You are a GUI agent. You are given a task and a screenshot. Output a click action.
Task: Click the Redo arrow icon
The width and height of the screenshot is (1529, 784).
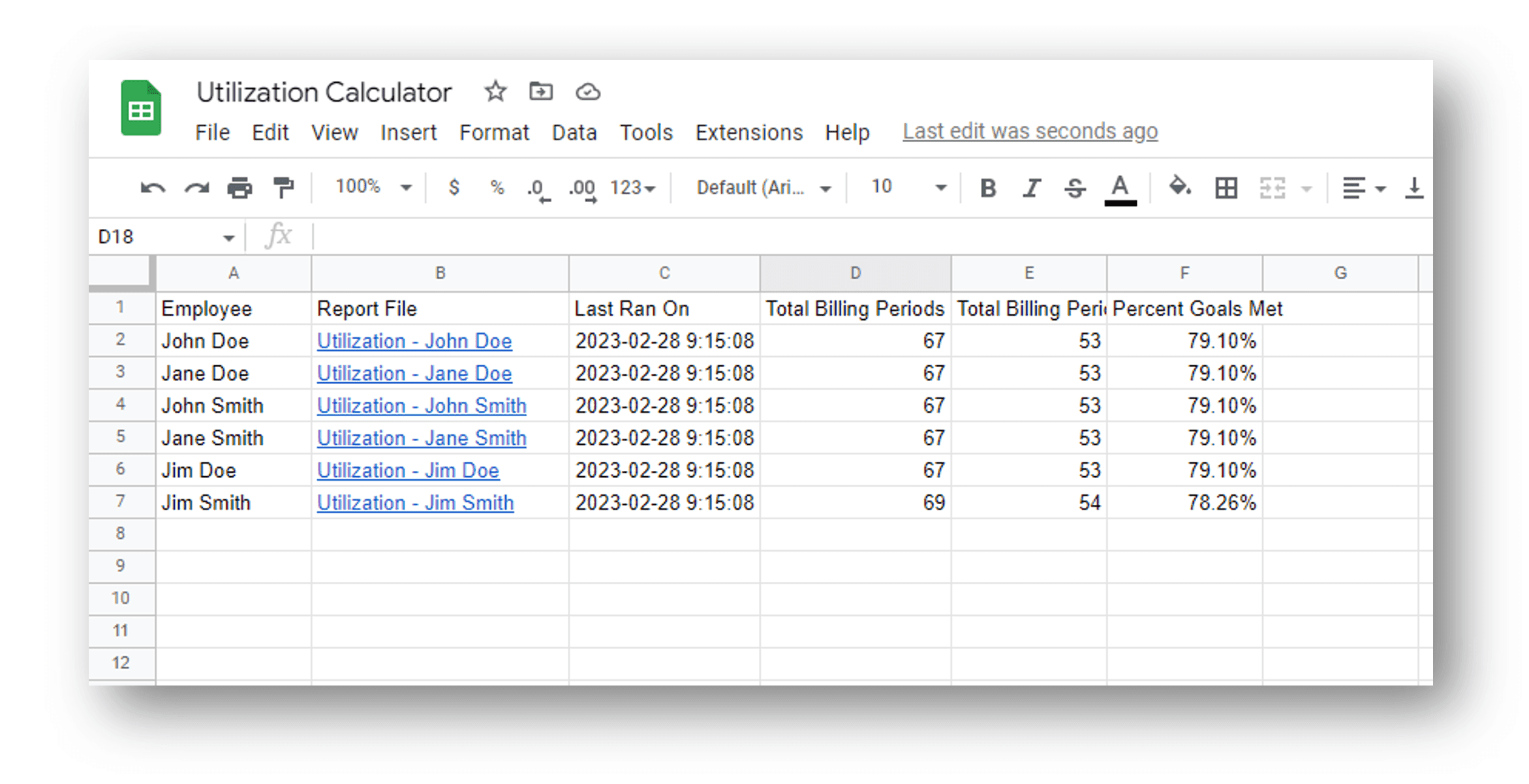[x=196, y=188]
